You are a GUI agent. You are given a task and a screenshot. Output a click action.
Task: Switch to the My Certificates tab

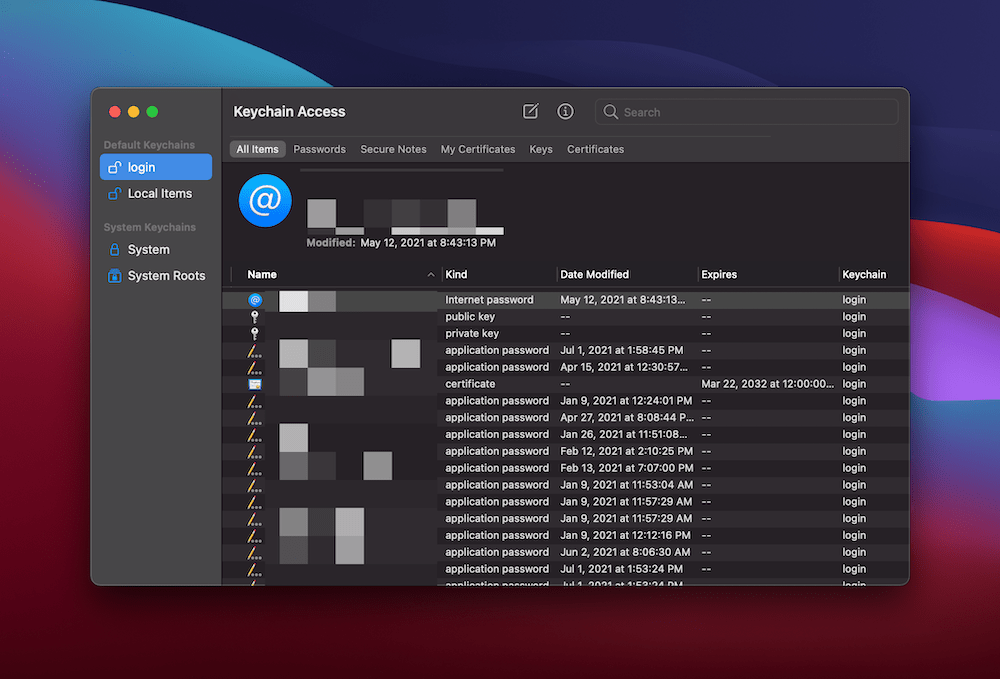tap(477, 148)
